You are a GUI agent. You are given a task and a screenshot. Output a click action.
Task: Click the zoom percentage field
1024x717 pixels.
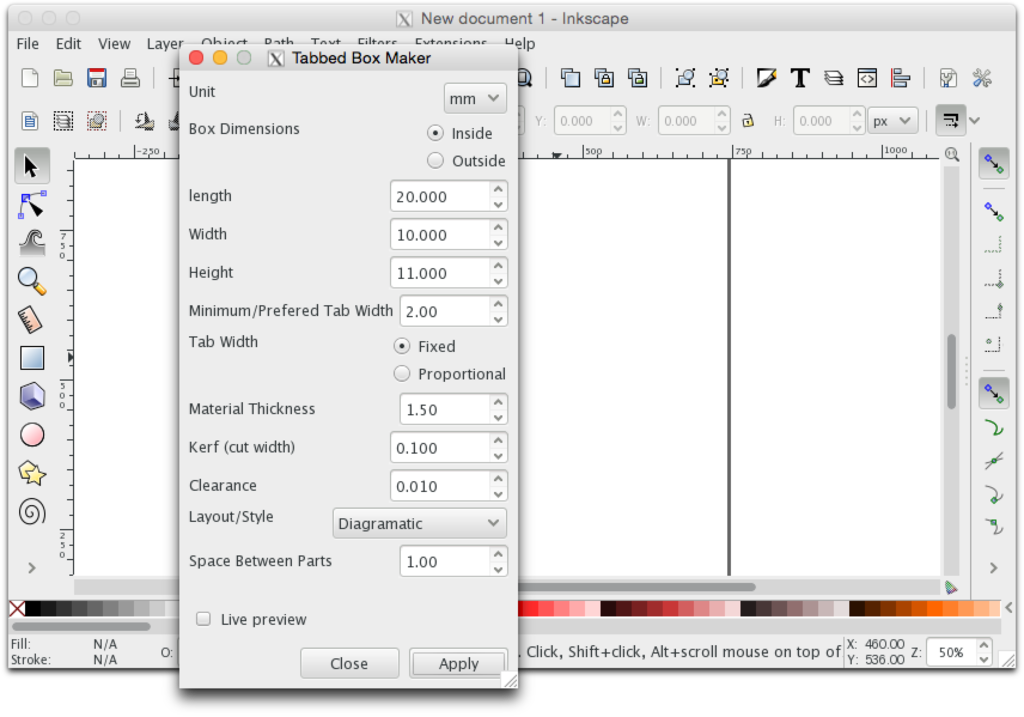coord(952,652)
